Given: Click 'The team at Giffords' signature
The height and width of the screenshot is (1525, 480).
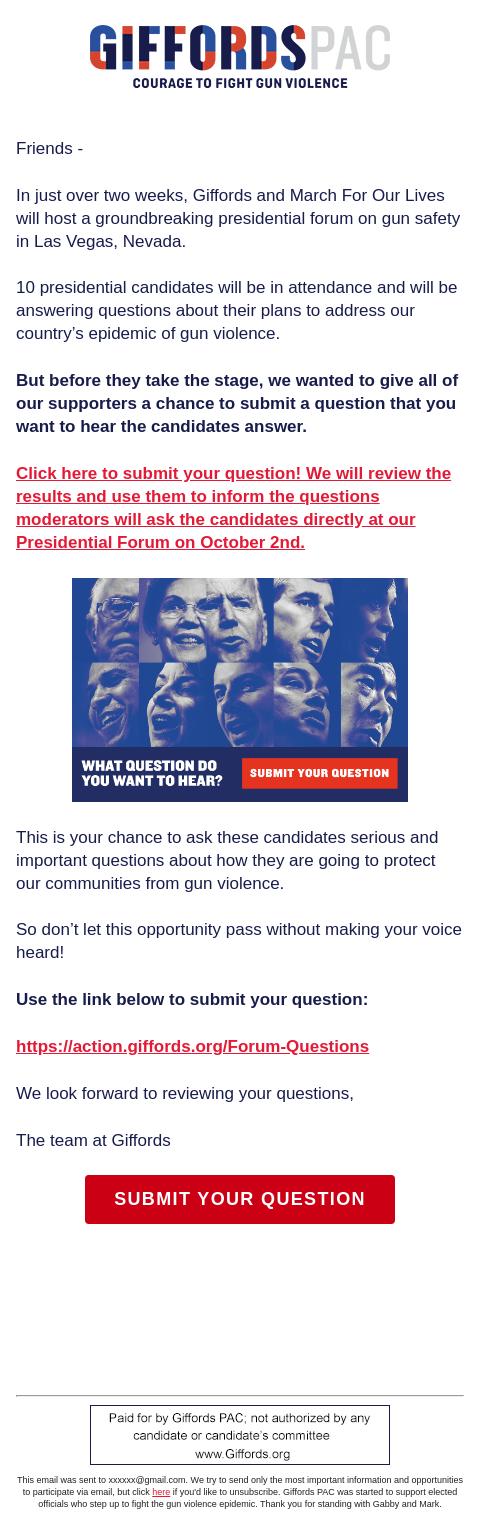Looking at the screenshot, I should (x=93, y=1141).
